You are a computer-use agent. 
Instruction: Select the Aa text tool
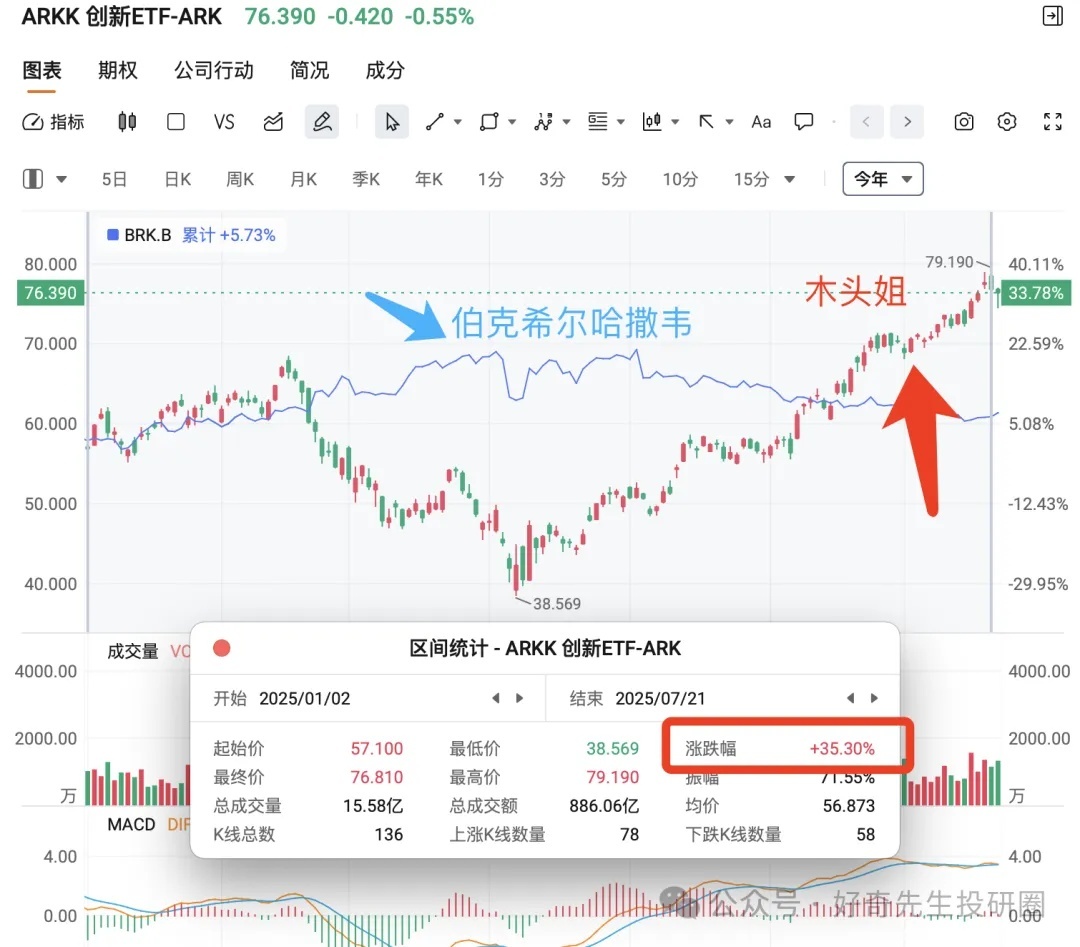pyautogui.click(x=761, y=122)
